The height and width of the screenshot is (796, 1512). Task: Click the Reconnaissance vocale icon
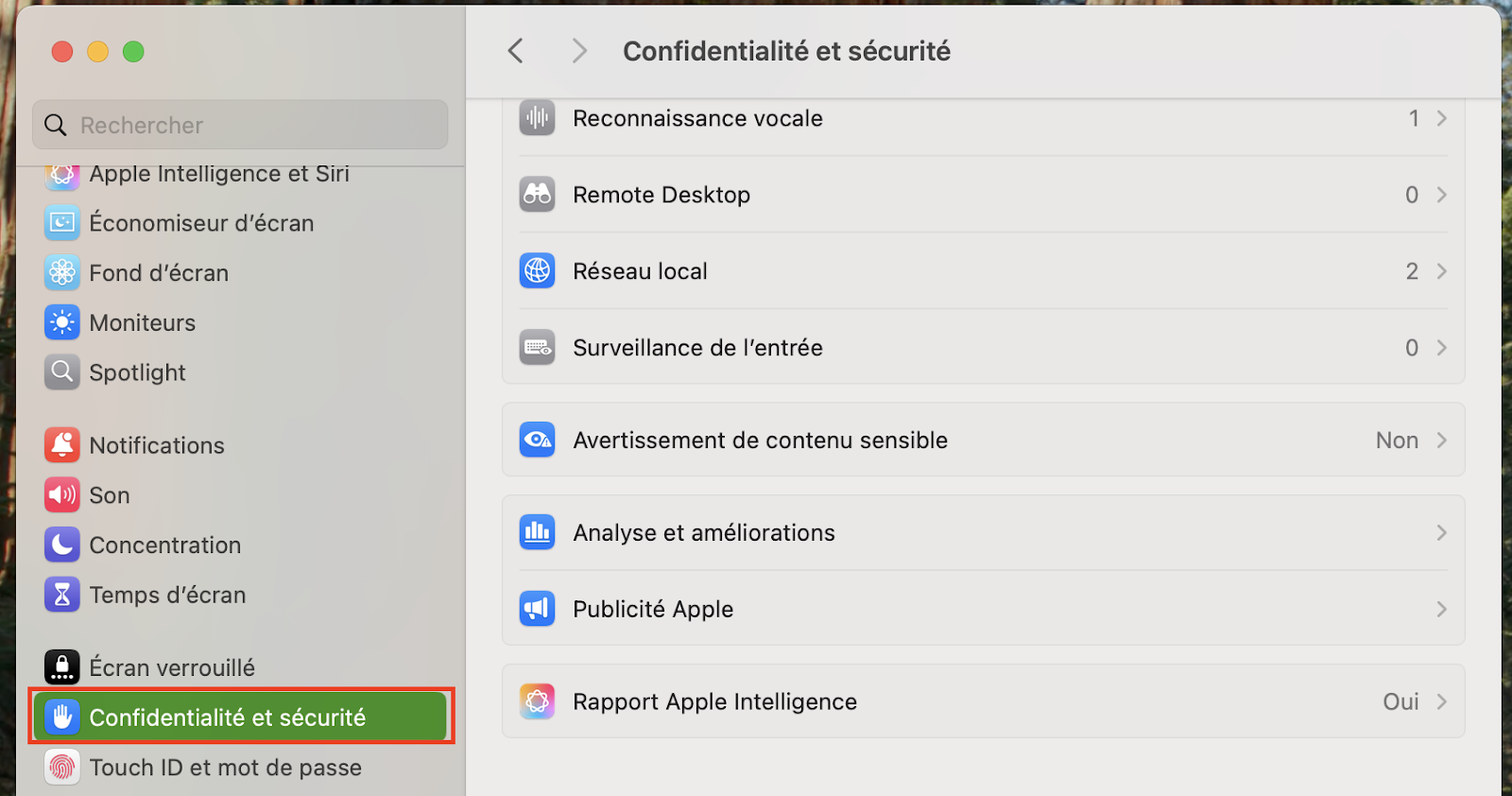pos(537,117)
